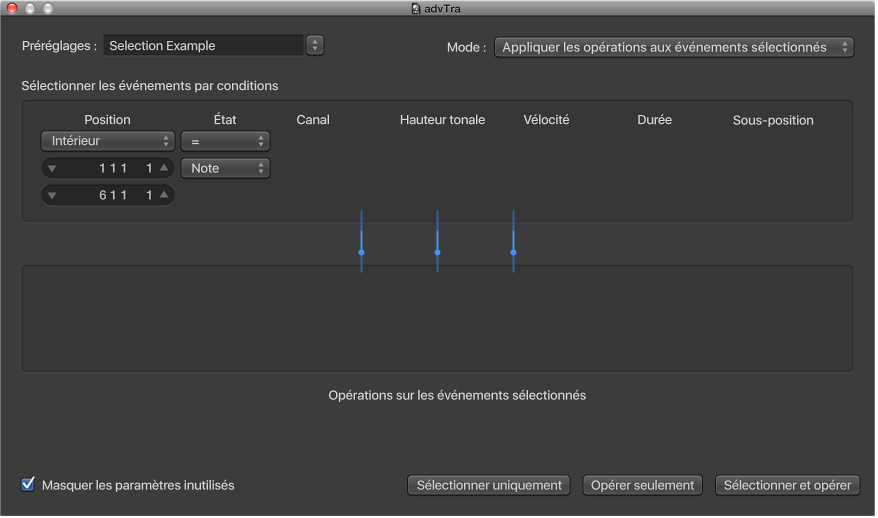The width and height of the screenshot is (878, 518).
Task: Open the Note event type dropdown
Action: 225,168
